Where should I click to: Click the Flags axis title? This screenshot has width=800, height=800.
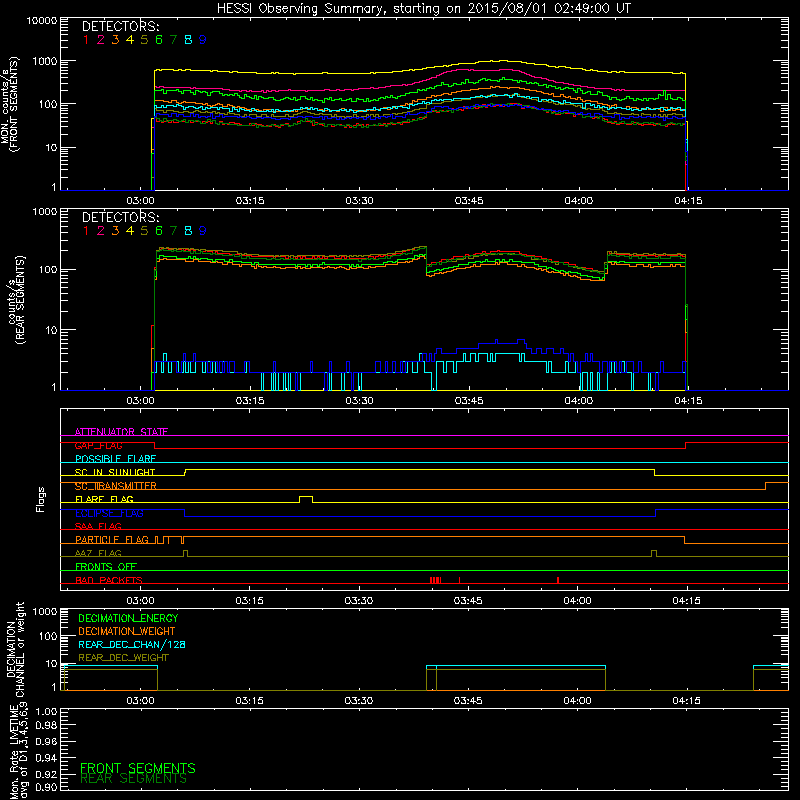click(41, 499)
